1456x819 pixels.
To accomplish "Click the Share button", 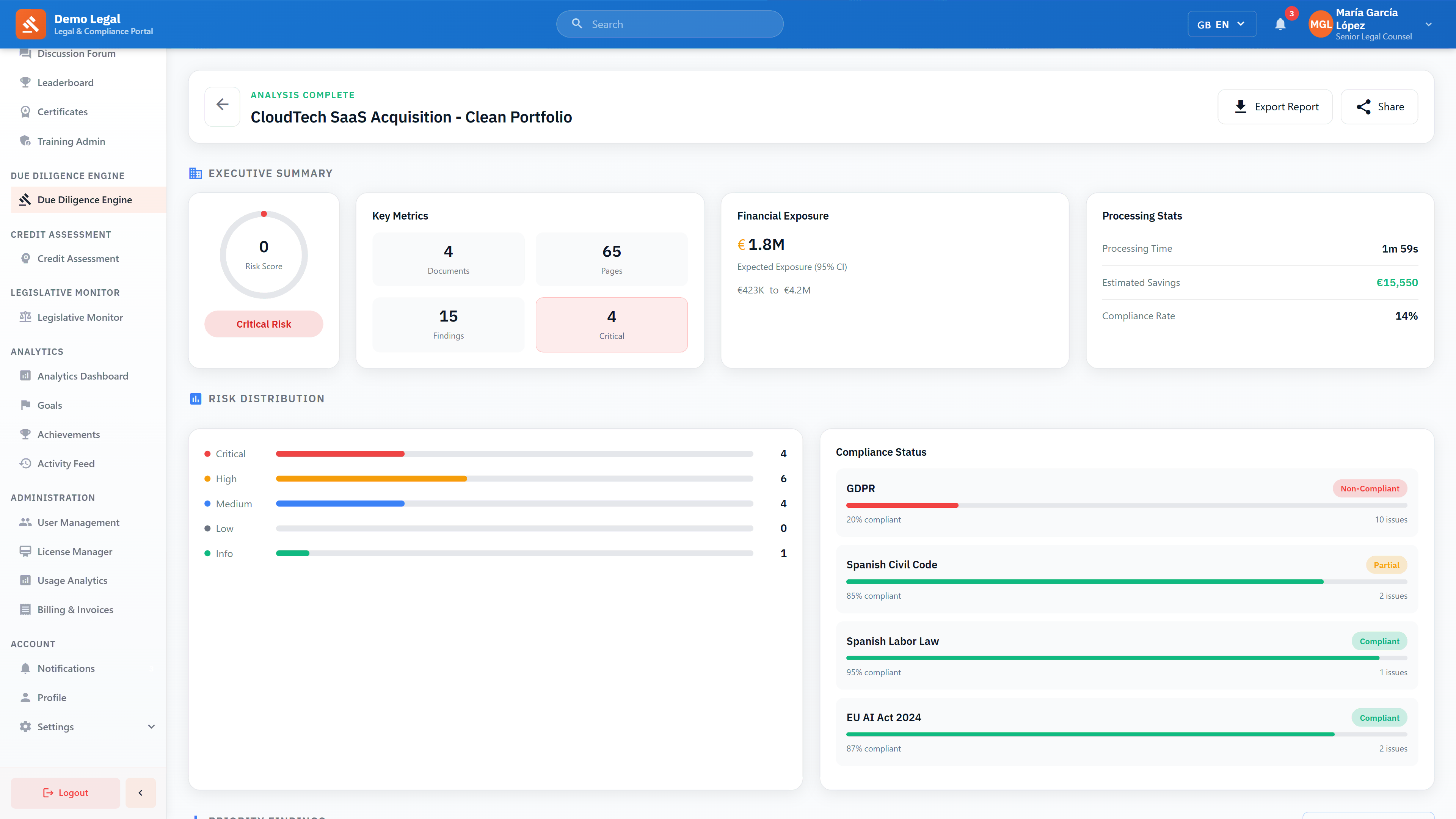I will coord(1379,106).
